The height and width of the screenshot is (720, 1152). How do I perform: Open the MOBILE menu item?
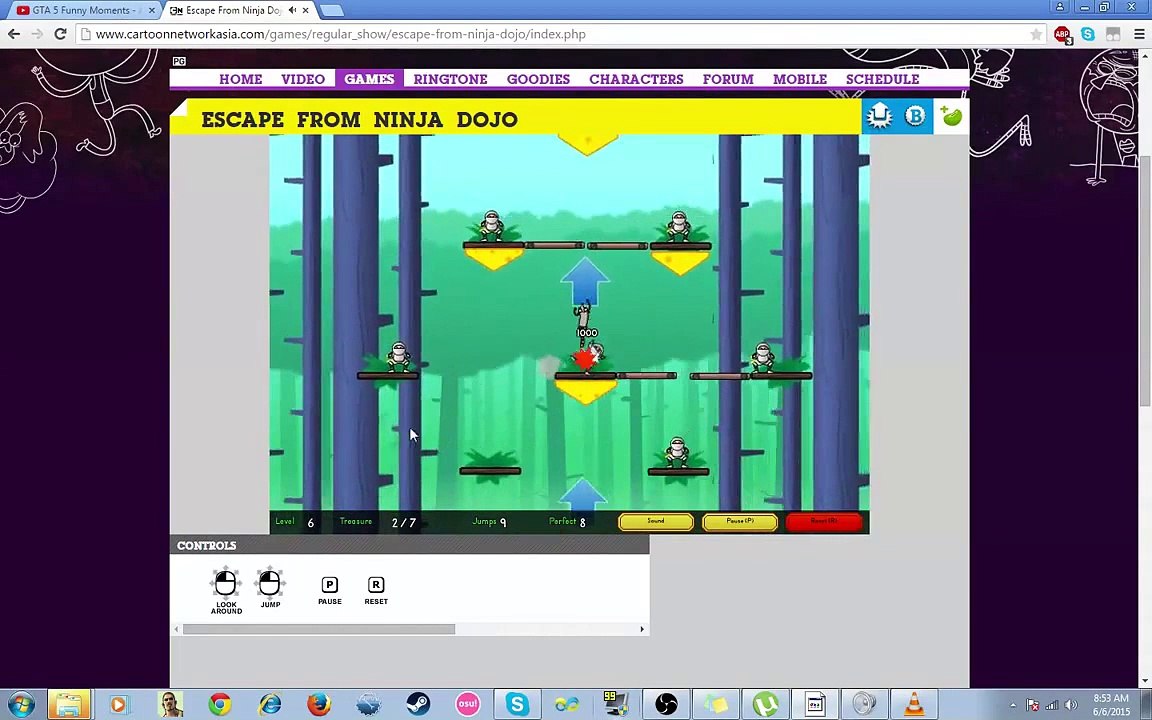(800, 79)
